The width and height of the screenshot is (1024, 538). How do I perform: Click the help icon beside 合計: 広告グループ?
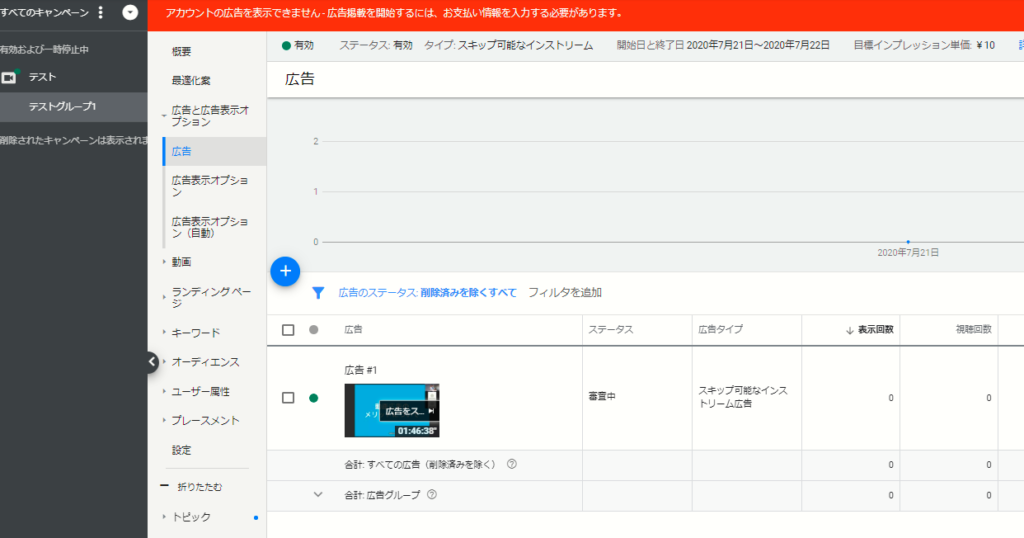coord(432,494)
